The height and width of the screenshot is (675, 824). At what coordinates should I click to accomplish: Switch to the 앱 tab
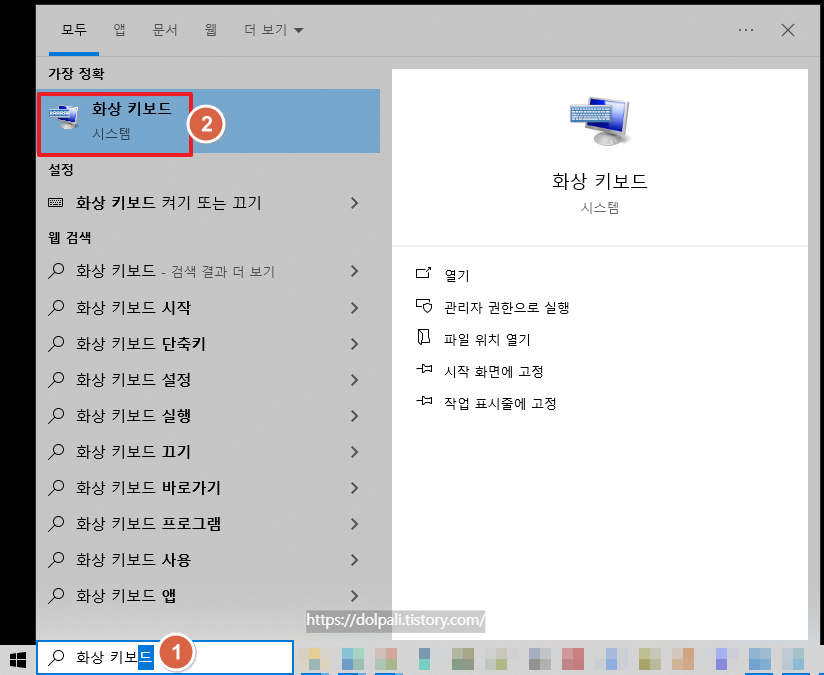[x=119, y=30]
